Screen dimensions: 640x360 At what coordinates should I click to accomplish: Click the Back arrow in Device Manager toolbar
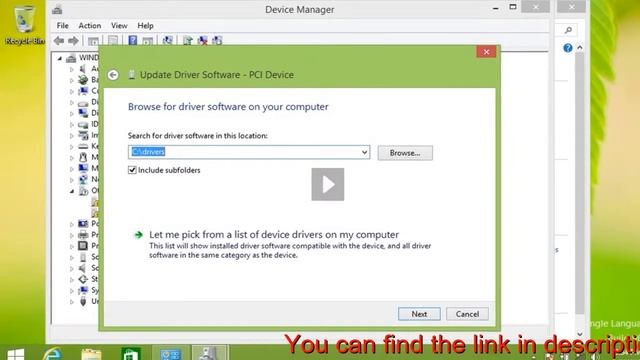point(59,40)
